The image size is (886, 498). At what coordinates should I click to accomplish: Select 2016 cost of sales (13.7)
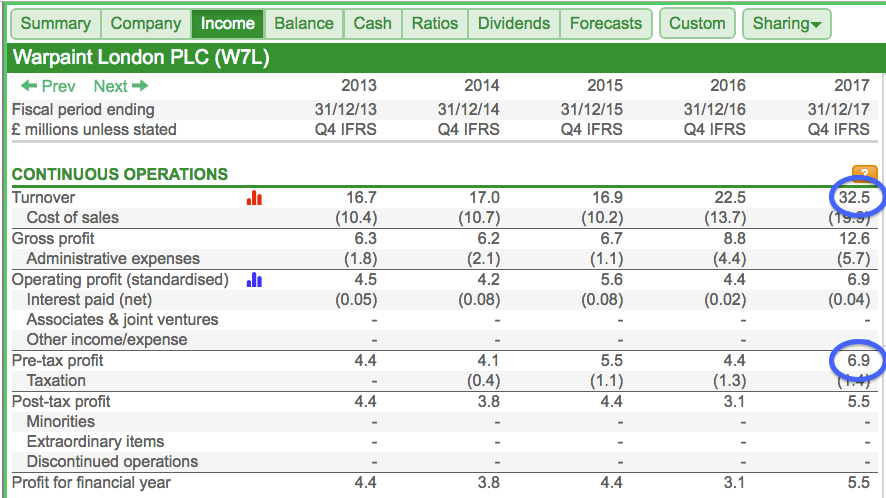725,218
